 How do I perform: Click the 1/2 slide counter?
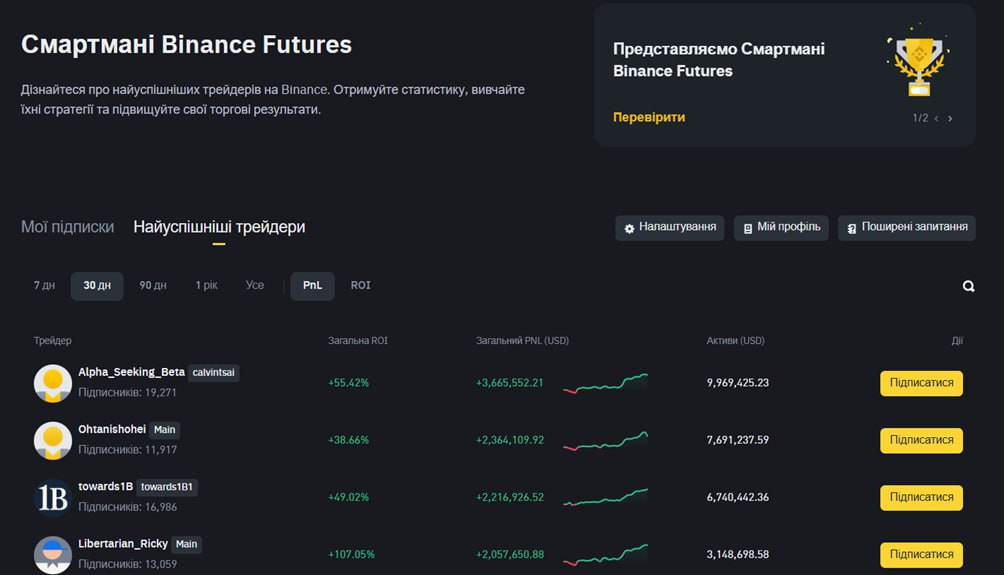click(920, 118)
